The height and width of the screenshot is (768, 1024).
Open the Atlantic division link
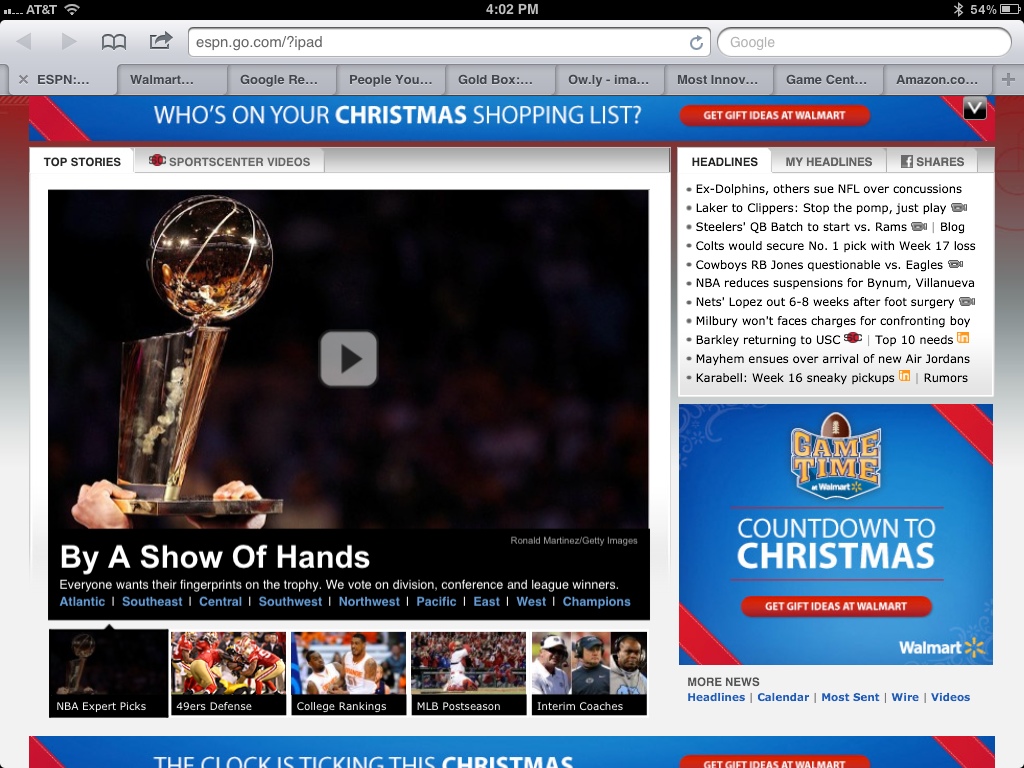(x=82, y=601)
